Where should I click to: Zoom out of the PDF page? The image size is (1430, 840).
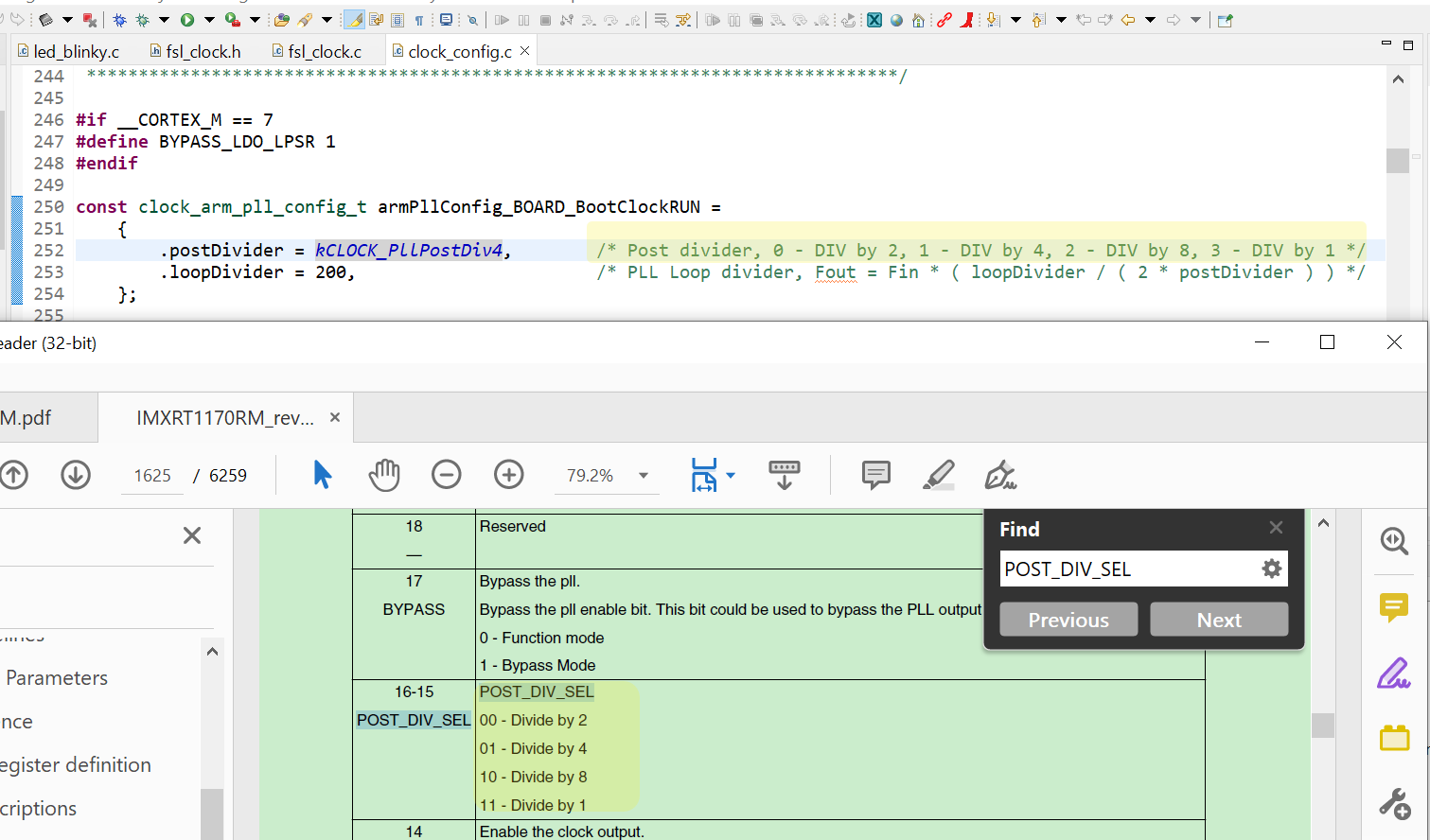446,475
